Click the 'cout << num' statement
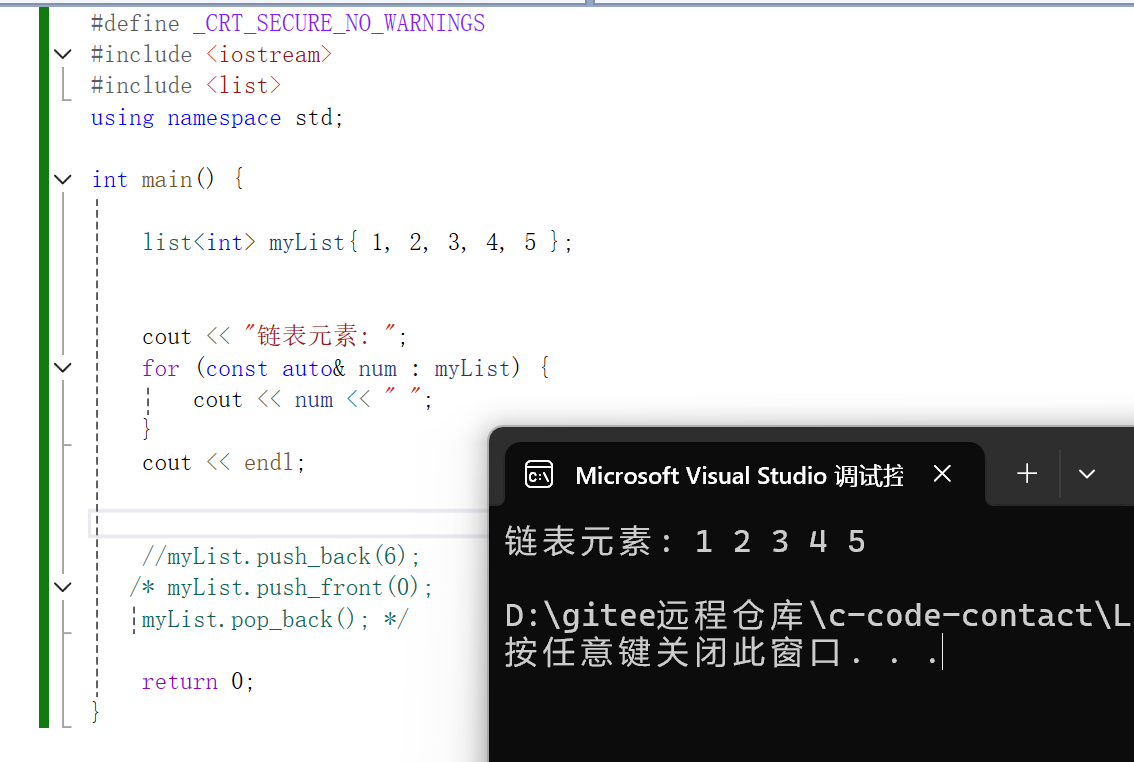Viewport: 1134px width, 762px height. 263,400
